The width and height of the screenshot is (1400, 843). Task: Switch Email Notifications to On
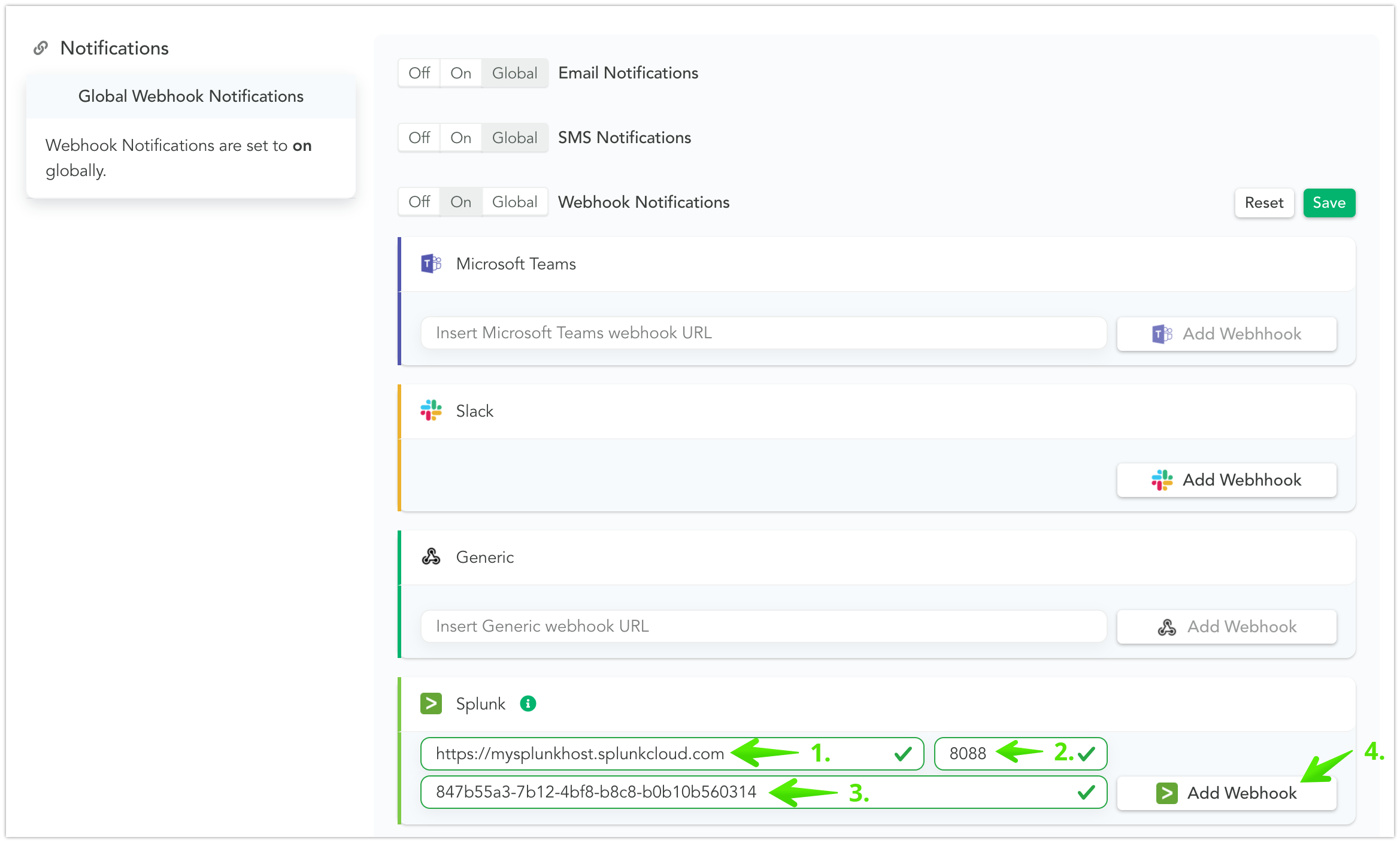[460, 73]
